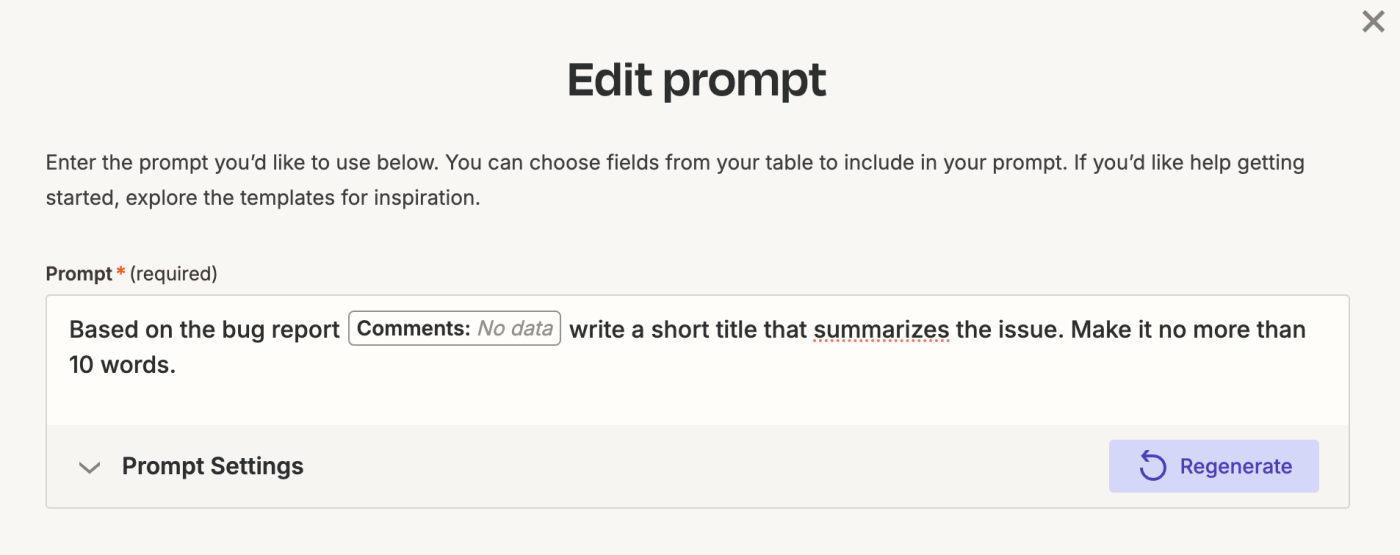
Task: Open the Prompt Settings section label
Action: [212, 466]
